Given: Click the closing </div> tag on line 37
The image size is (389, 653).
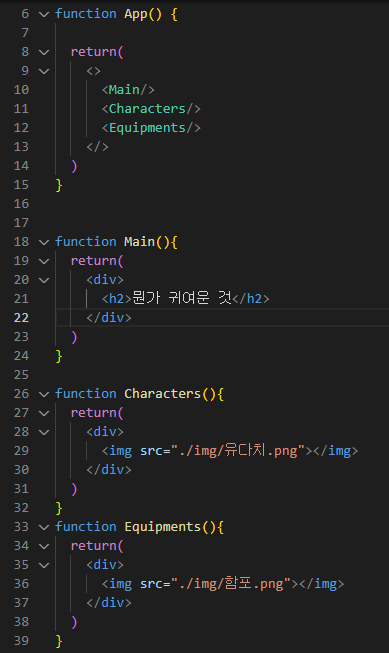Looking at the screenshot, I should (x=109, y=603).
